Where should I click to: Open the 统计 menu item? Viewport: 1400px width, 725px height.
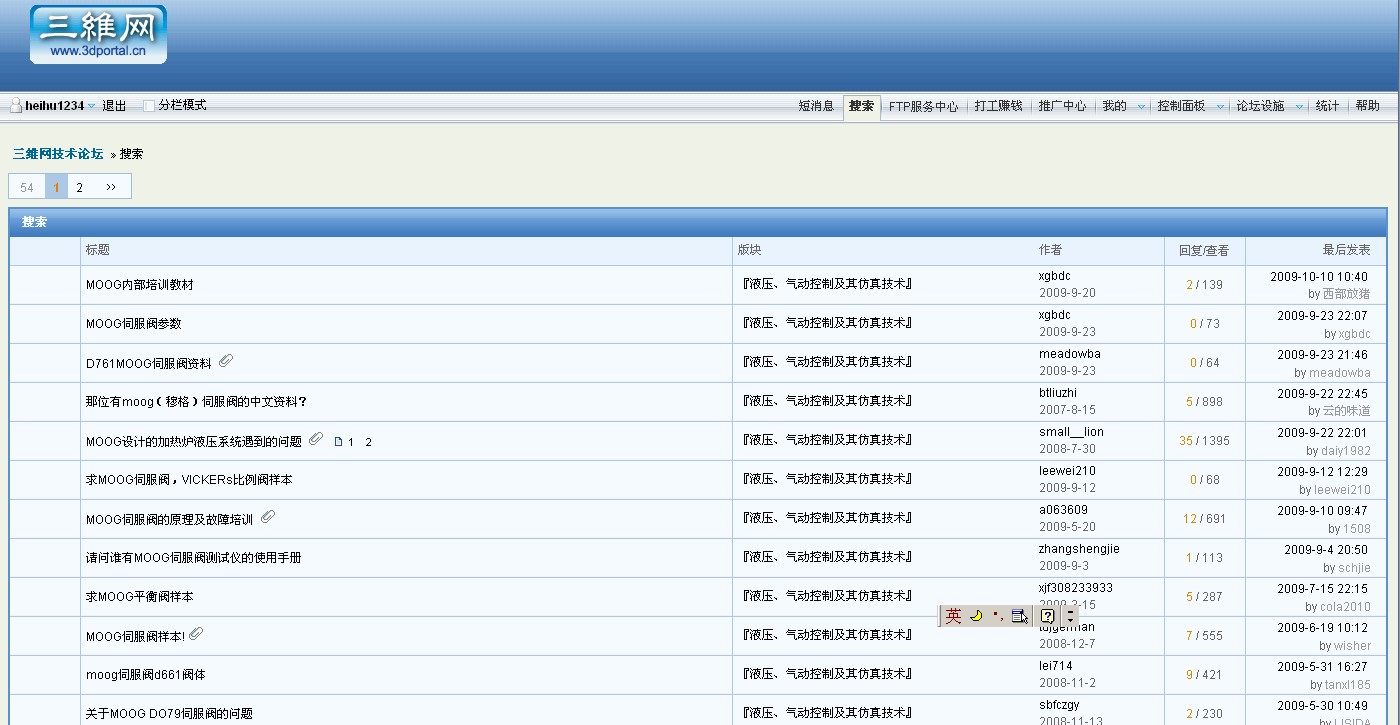click(x=1327, y=106)
